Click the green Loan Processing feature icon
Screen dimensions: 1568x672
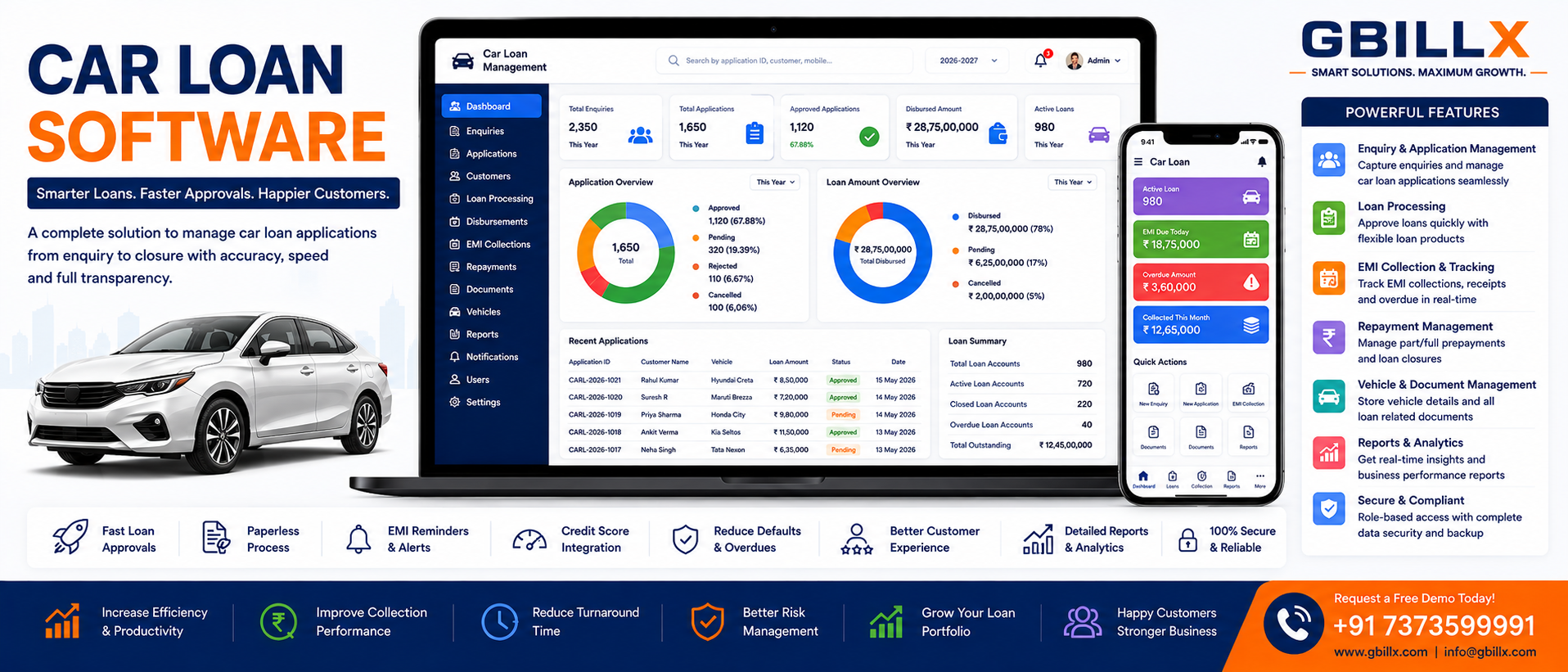coord(1329,219)
